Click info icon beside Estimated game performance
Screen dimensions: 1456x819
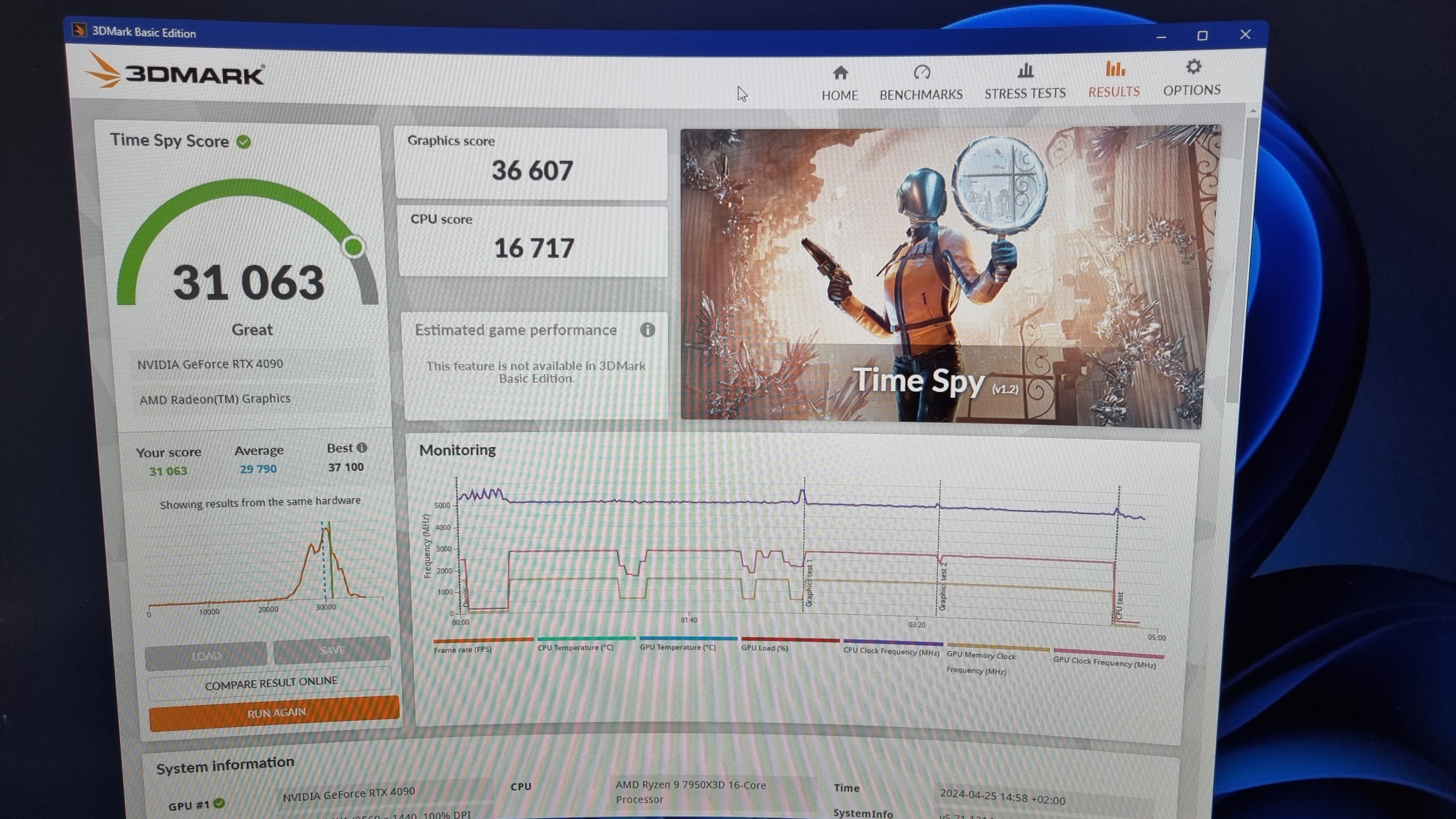point(647,329)
